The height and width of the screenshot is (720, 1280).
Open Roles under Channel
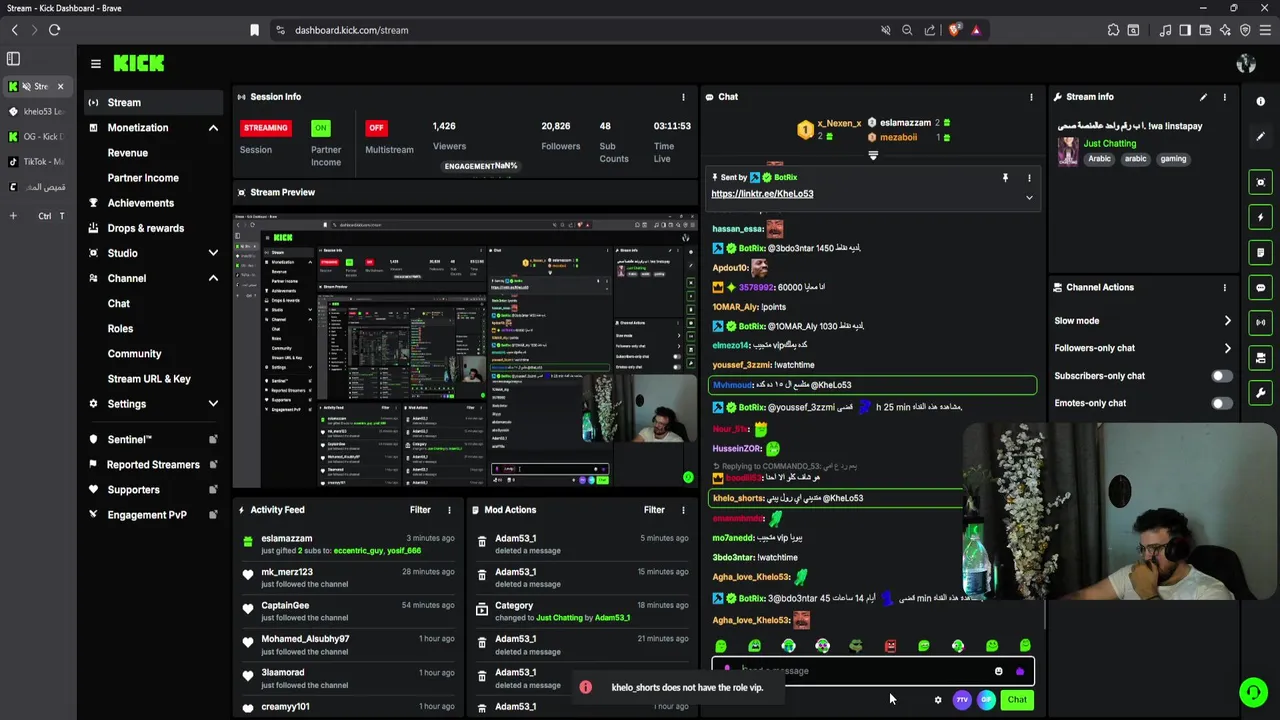click(120, 329)
